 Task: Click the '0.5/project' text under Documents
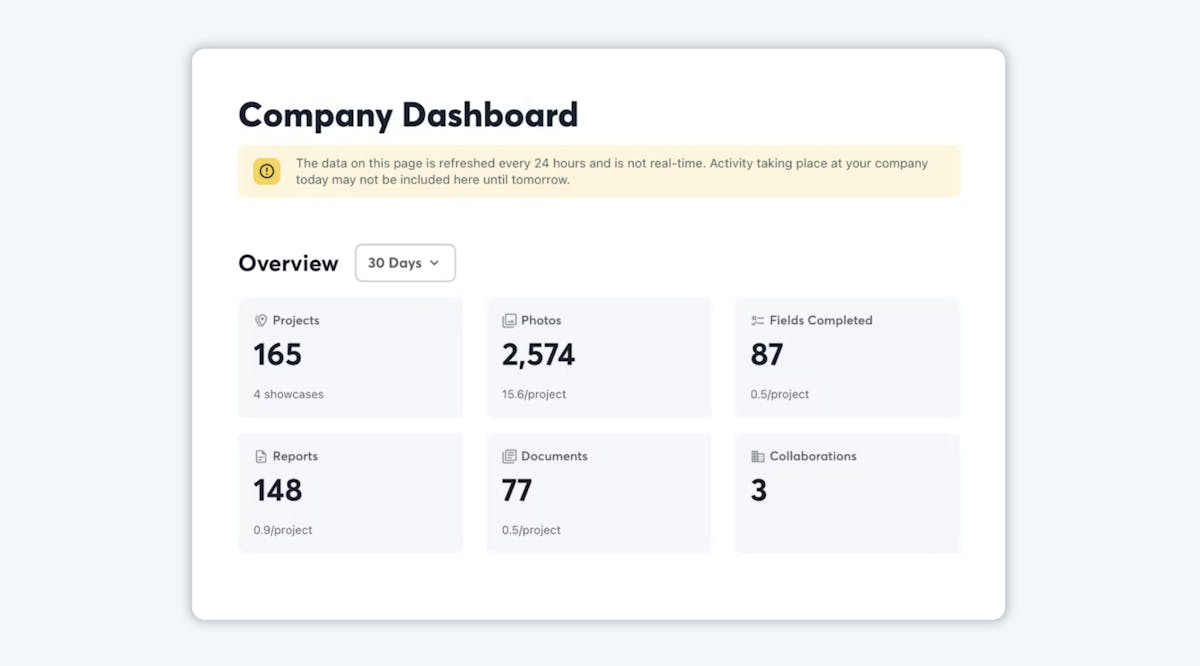[531, 530]
